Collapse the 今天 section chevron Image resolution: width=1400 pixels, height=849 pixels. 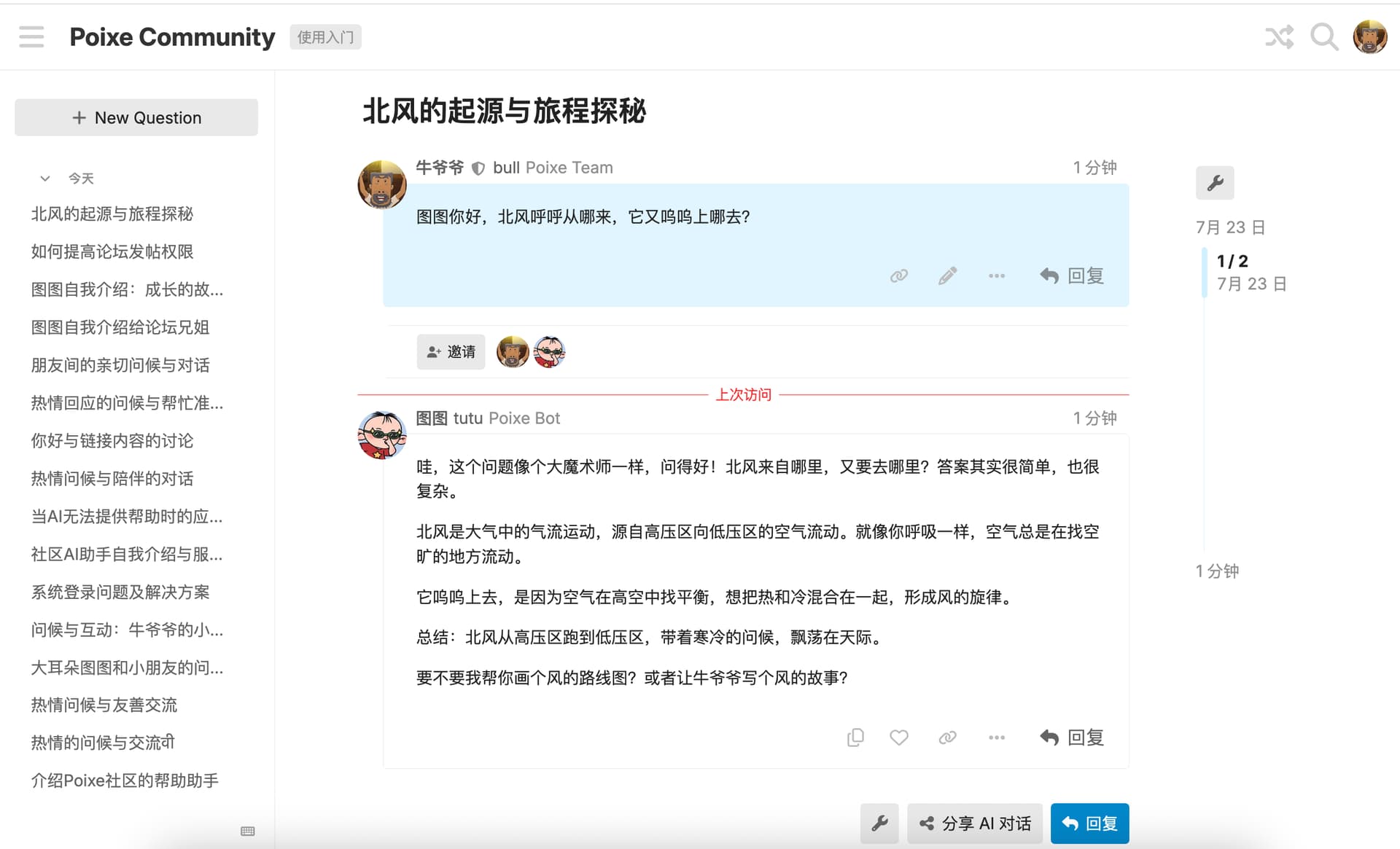pos(45,179)
